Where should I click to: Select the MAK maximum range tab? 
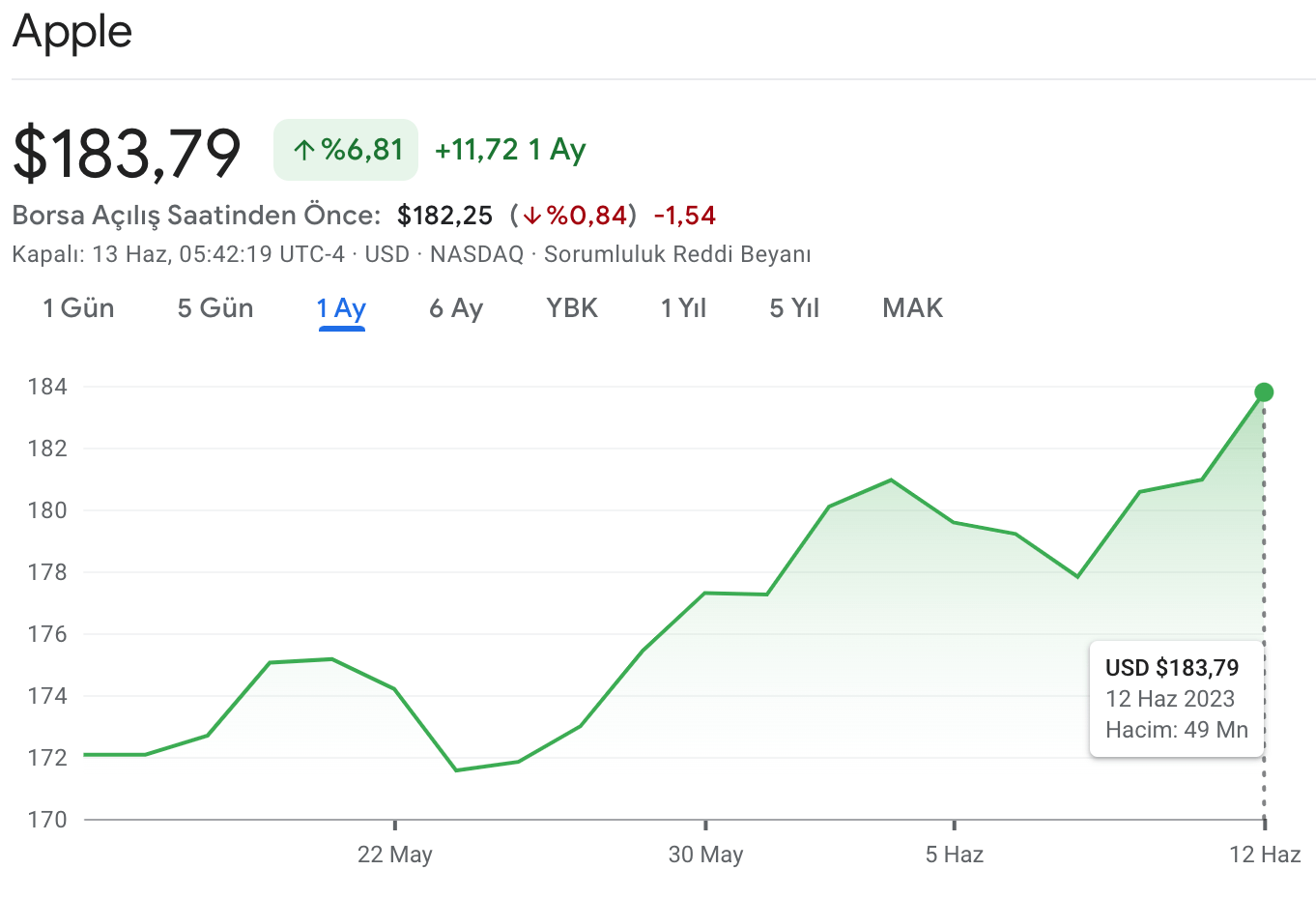(x=912, y=308)
